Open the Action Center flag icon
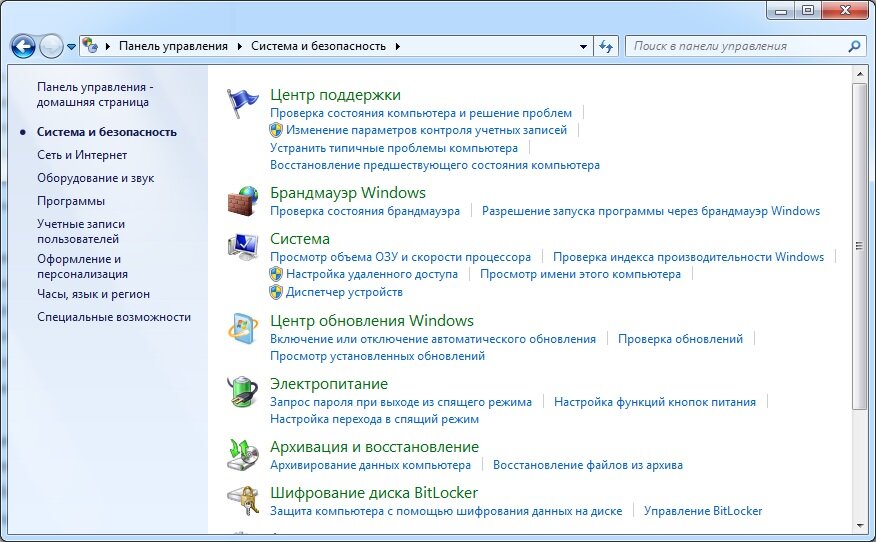Viewport: 876px width, 542px height. pyautogui.click(x=242, y=103)
